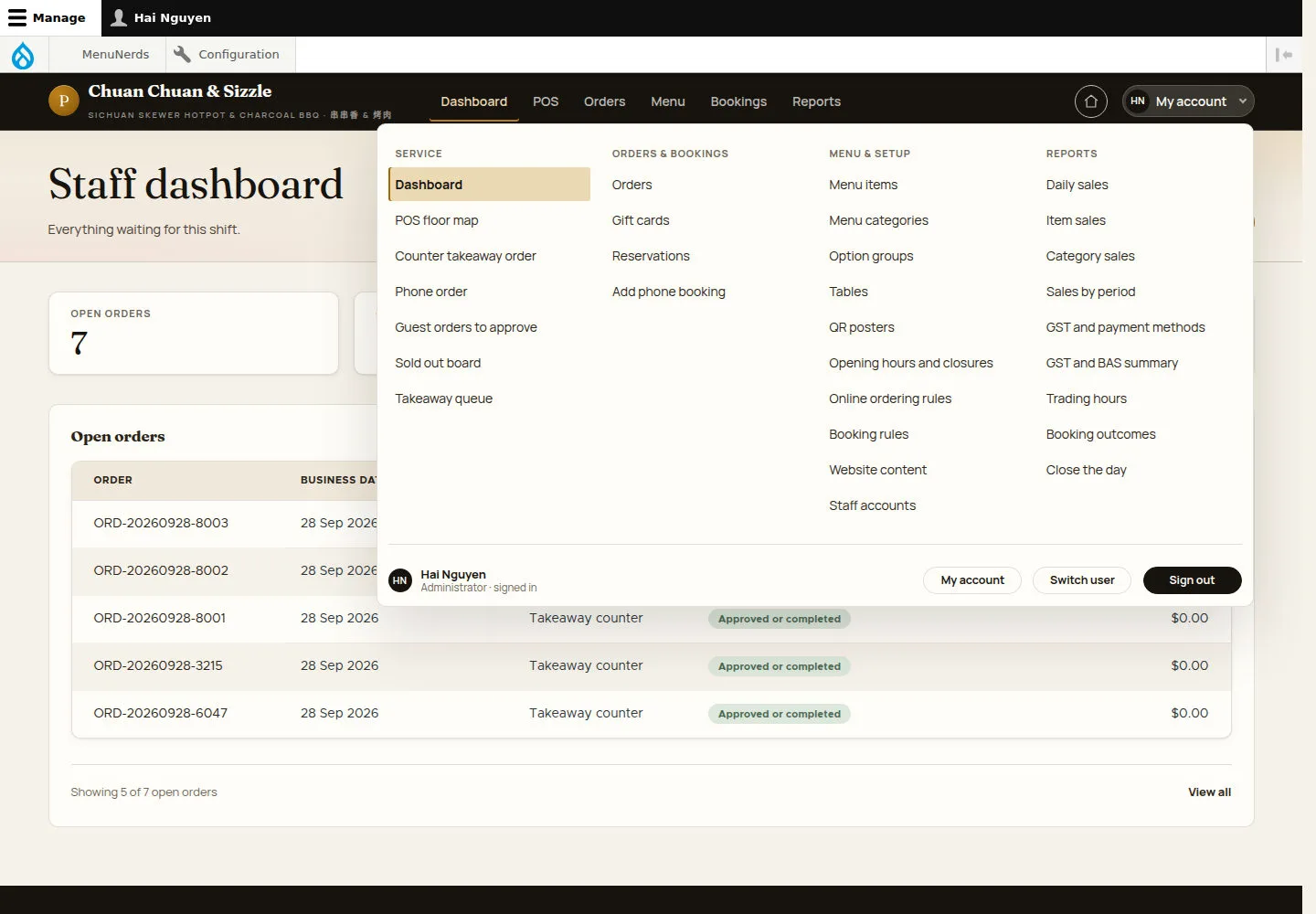Open the POS navigation tab
Screen dimensions: 1316x914
[546, 101]
